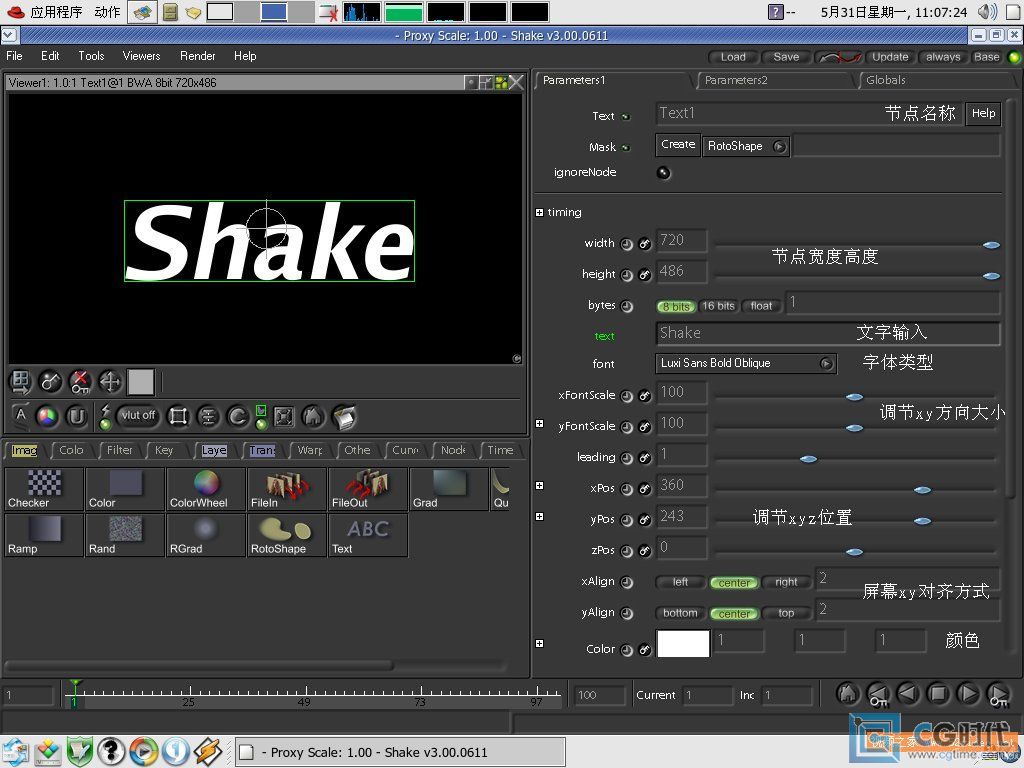Screen dimensions: 1024x768
Task: Insert a FileIn node
Action: [287, 488]
